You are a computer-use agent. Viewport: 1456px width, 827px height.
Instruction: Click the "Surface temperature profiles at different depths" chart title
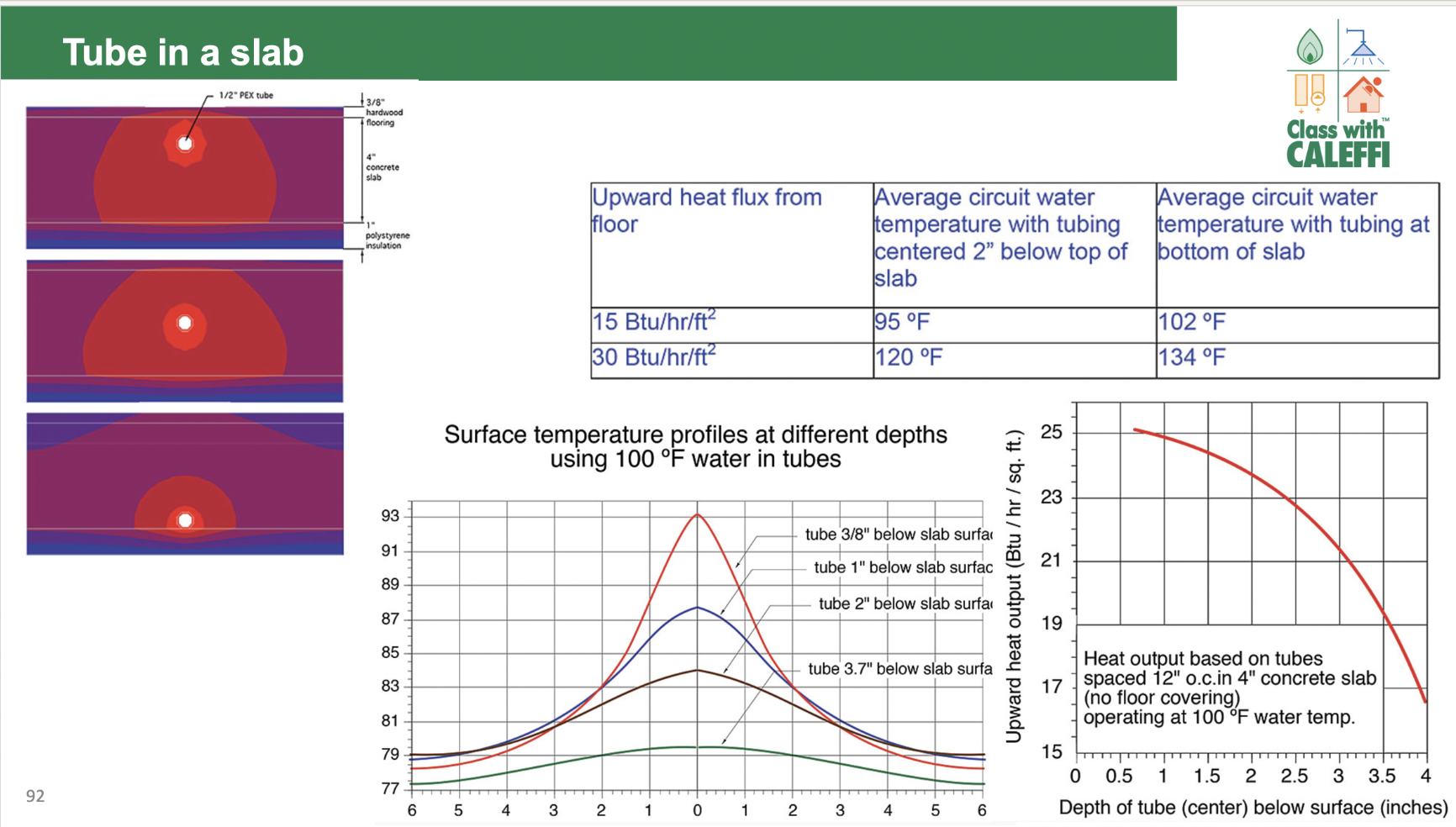pyautogui.click(x=695, y=446)
